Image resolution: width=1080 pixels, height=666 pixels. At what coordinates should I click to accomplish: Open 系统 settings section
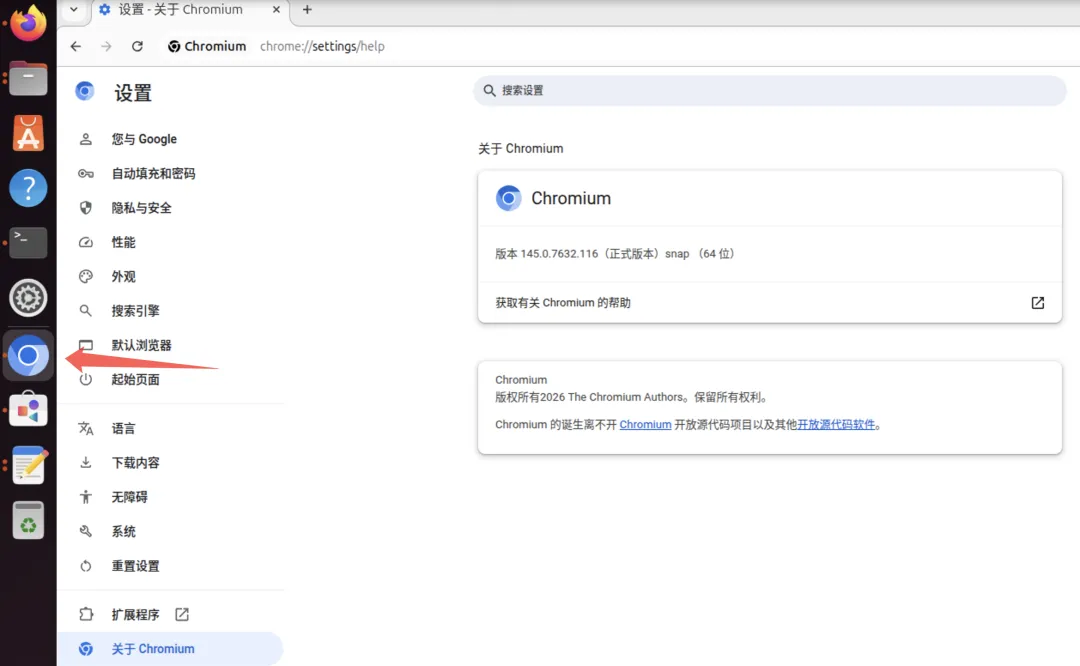pos(171,532)
